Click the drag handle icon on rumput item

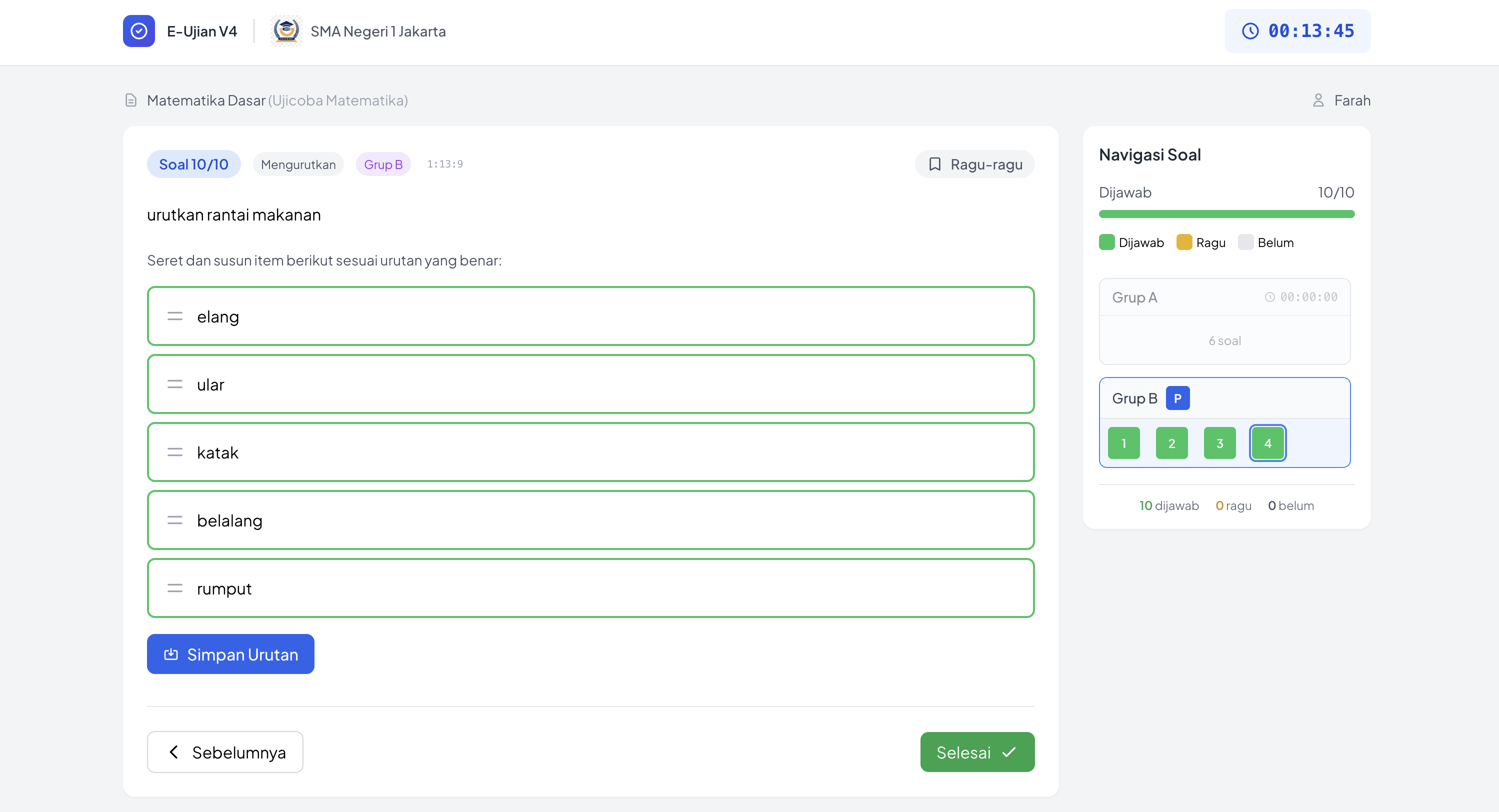click(174, 588)
